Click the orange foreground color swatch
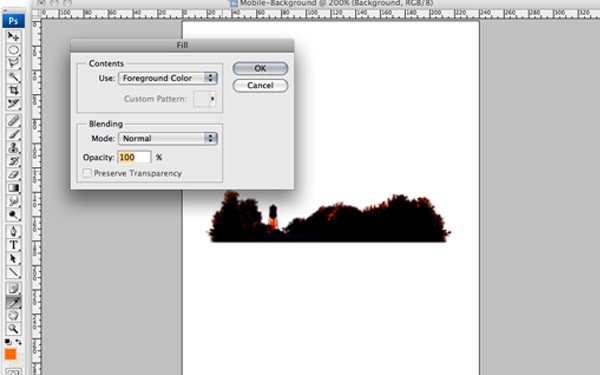The width and height of the screenshot is (600, 375). pos(10,354)
